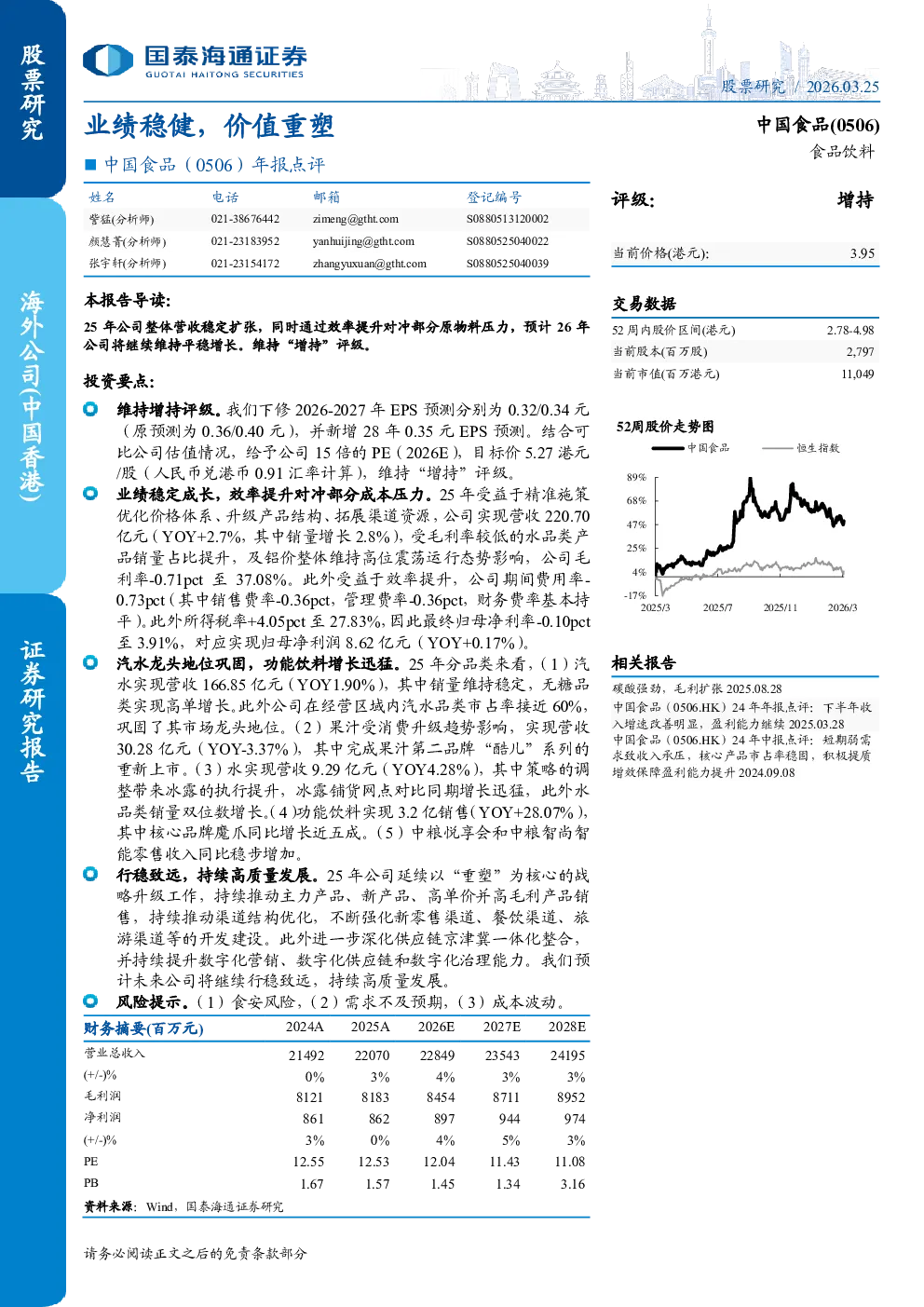924x1307 pixels.
Task: Click the '营业总收入' row label
Action: tap(115, 1054)
